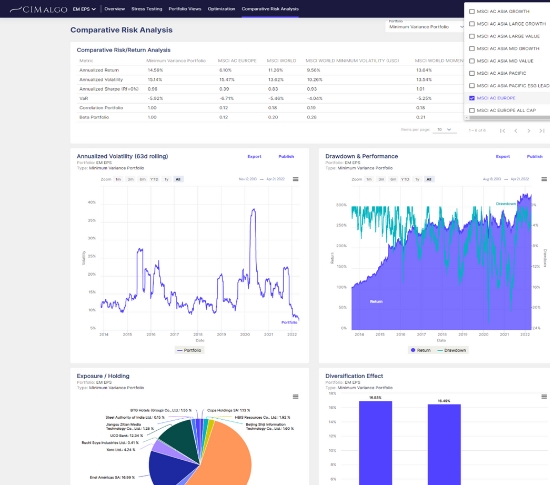The height and width of the screenshot is (485, 550).
Task: Check MSCI AC ASIA PACIFIC checkbox
Action: pos(472,73)
